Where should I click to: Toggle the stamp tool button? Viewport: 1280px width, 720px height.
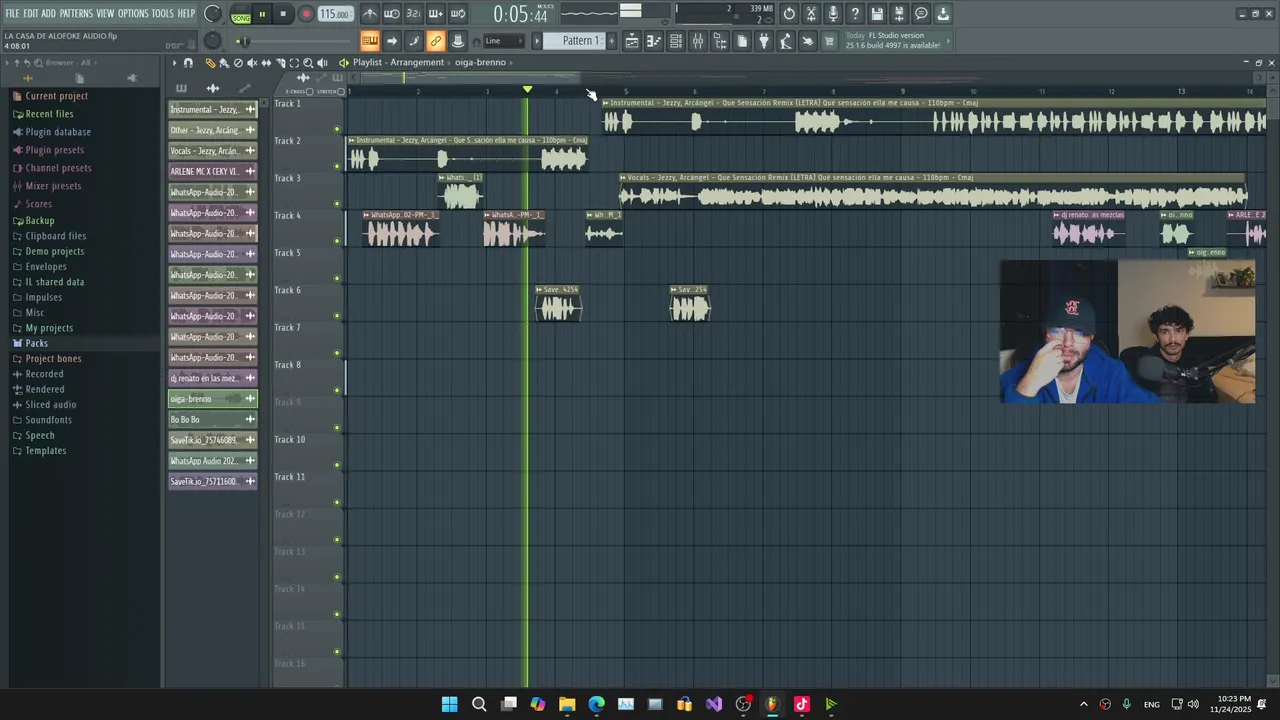coord(458,41)
